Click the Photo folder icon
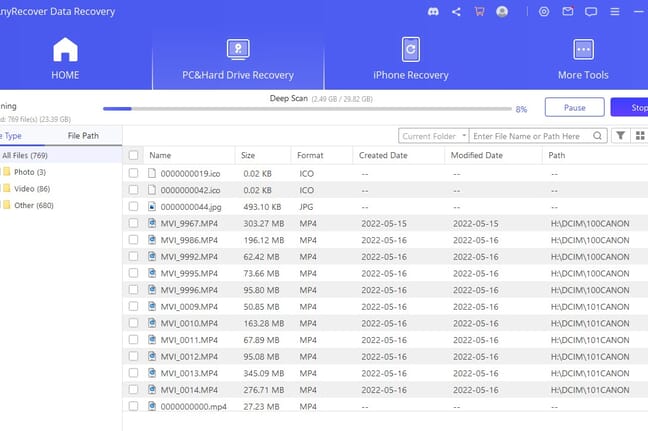This screenshot has width=648, height=431. [7, 172]
